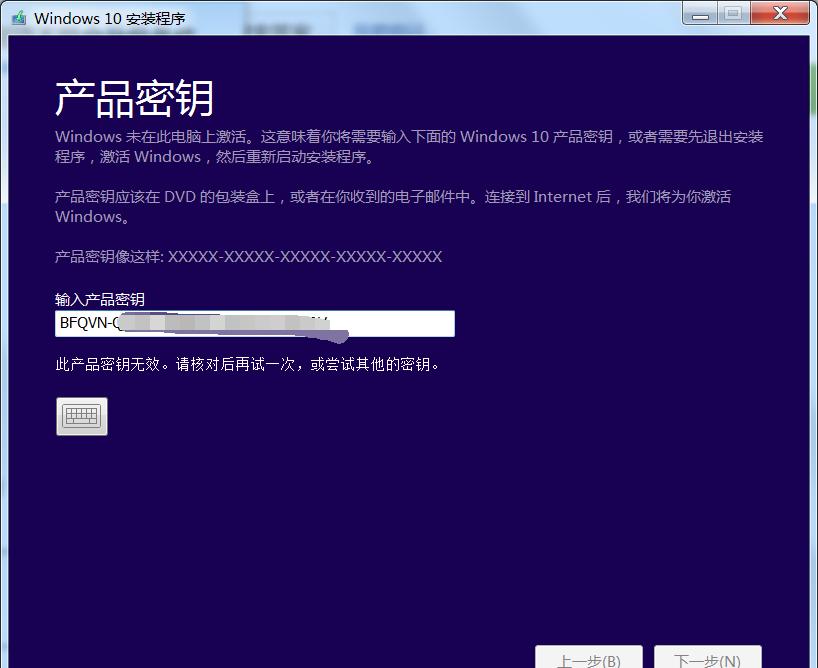Click the 产品密钥 heading text
This screenshot has width=818, height=668.
point(135,98)
